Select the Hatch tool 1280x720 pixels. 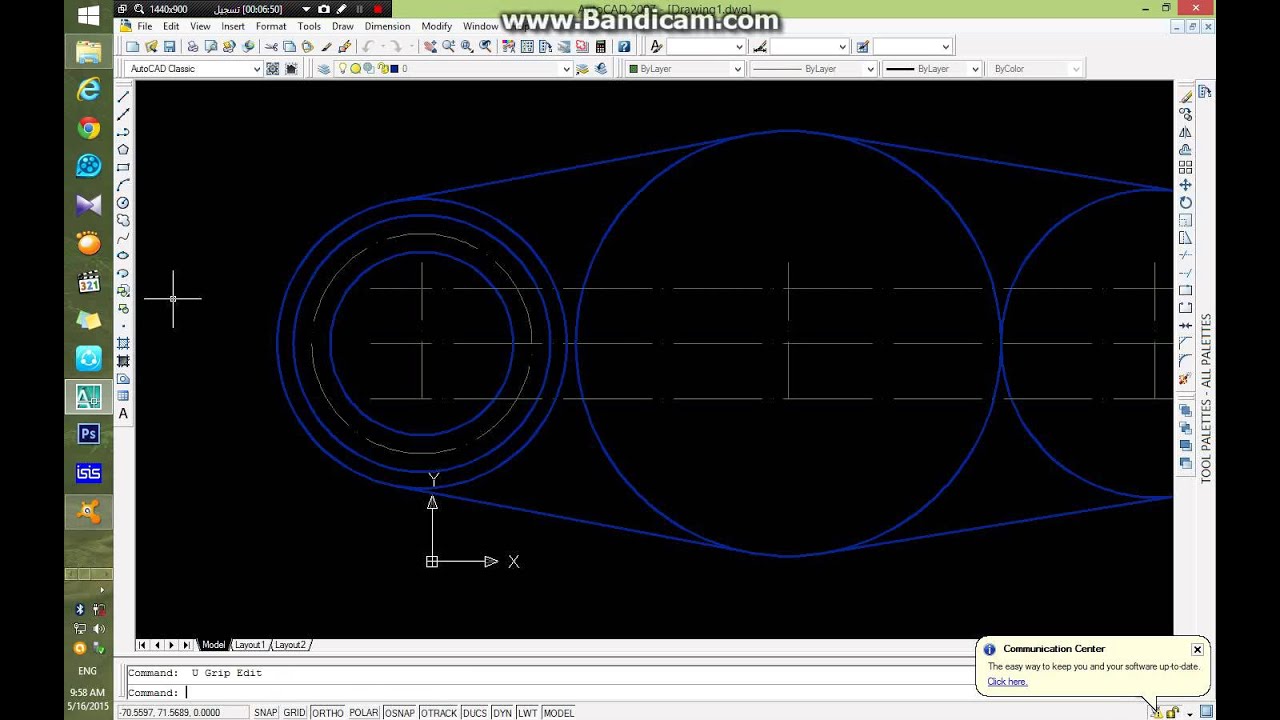(x=123, y=343)
